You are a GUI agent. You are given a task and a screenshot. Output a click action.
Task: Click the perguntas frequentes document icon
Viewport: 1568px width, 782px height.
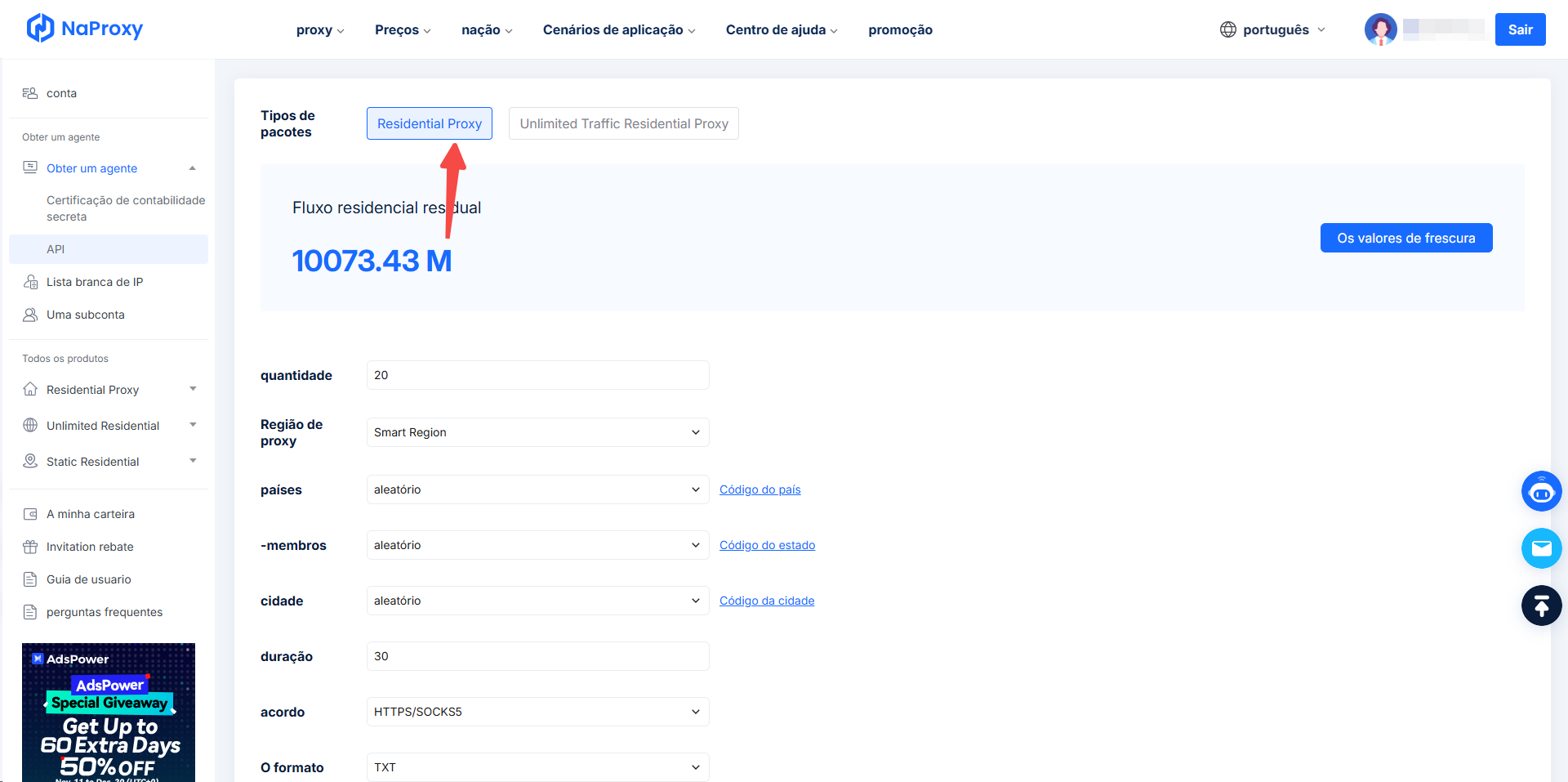tap(30, 612)
